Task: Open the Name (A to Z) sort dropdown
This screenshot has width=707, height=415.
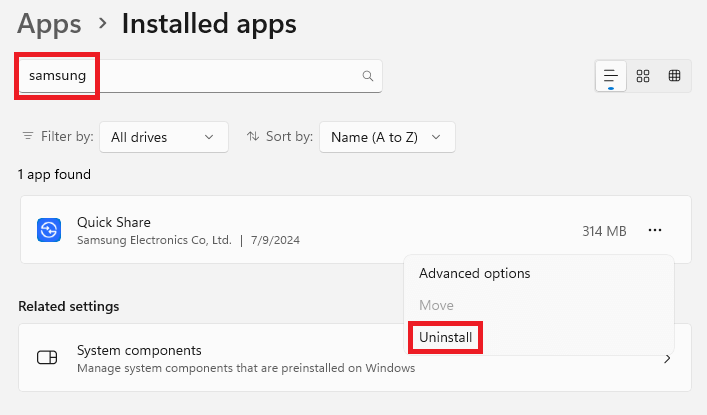Action: (x=386, y=137)
